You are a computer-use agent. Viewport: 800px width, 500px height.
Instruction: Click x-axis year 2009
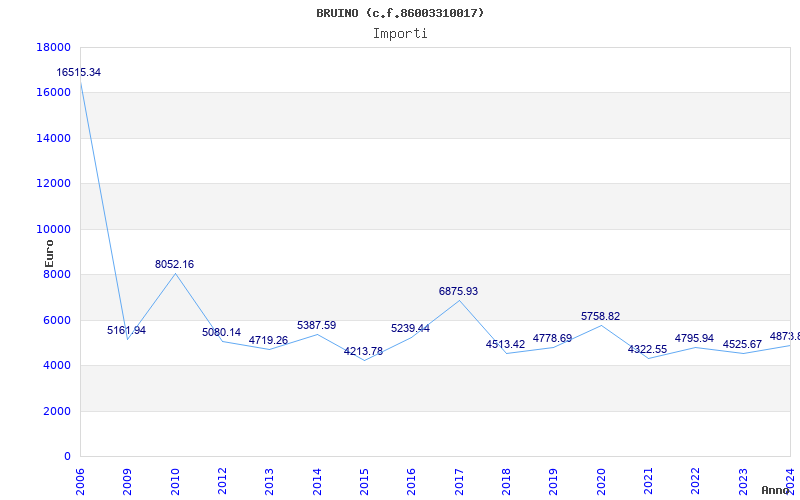coord(127,482)
